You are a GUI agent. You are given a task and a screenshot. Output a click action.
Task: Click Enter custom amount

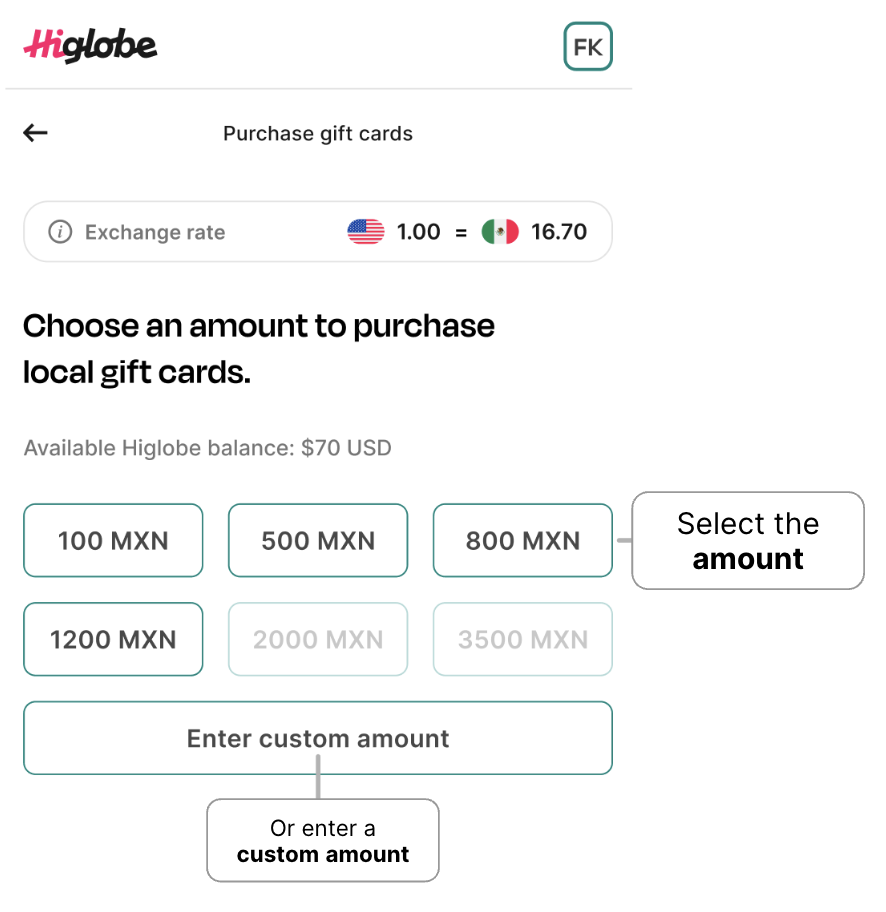(318, 738)
